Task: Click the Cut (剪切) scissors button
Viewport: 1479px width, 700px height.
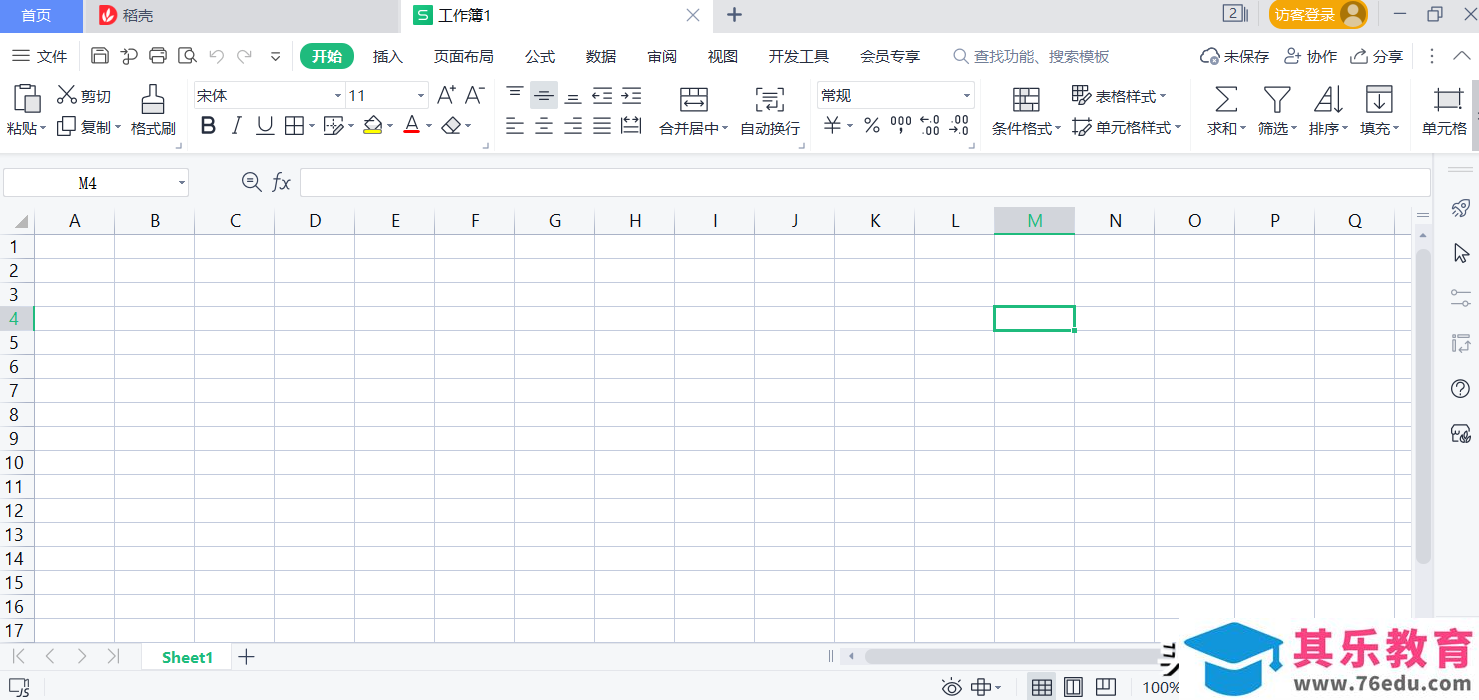Action: 84,96
